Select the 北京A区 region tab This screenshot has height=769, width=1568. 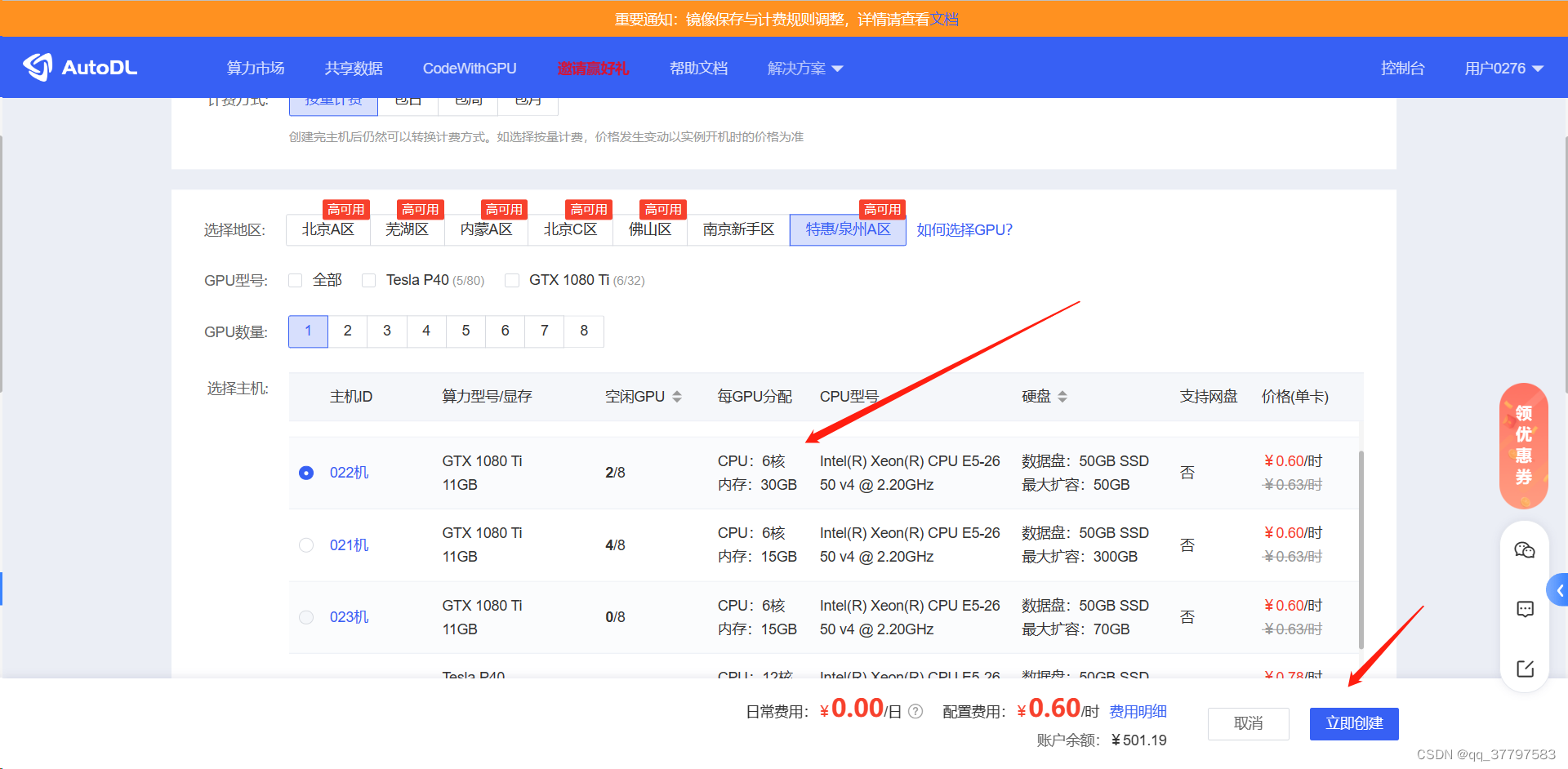coord(328,229)
